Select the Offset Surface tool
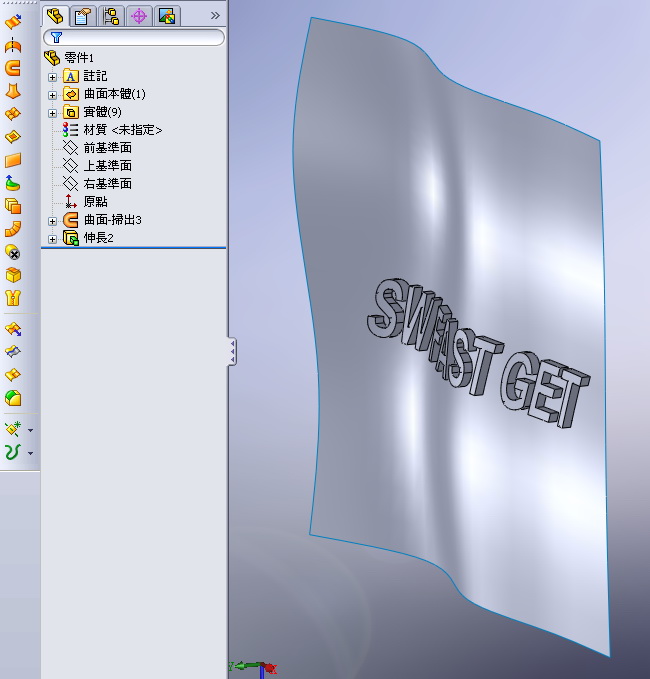The height and width of the screenshot is (679, 650). pos(13,206)
